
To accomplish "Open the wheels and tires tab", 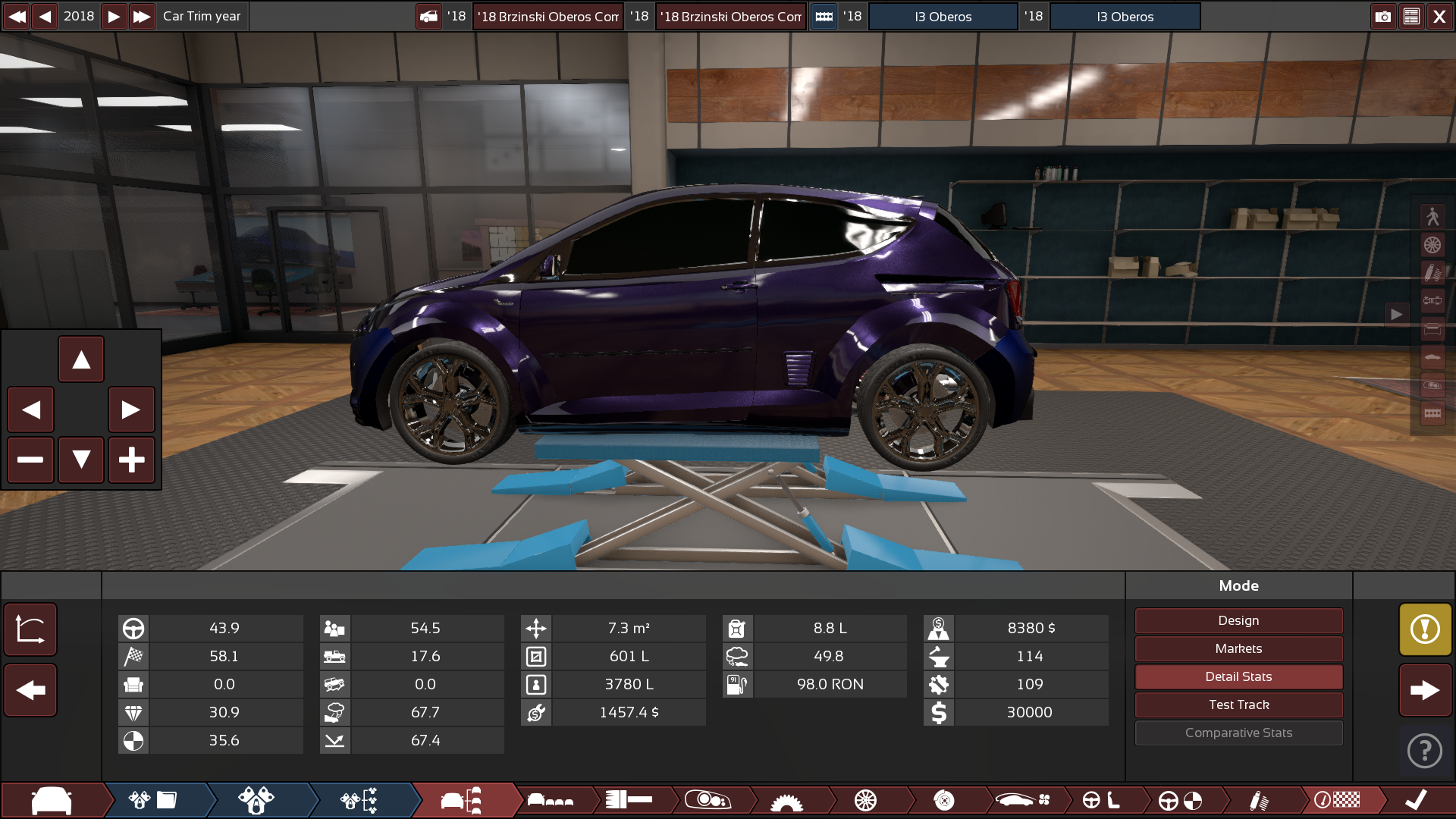I will [x=865, y=800].
